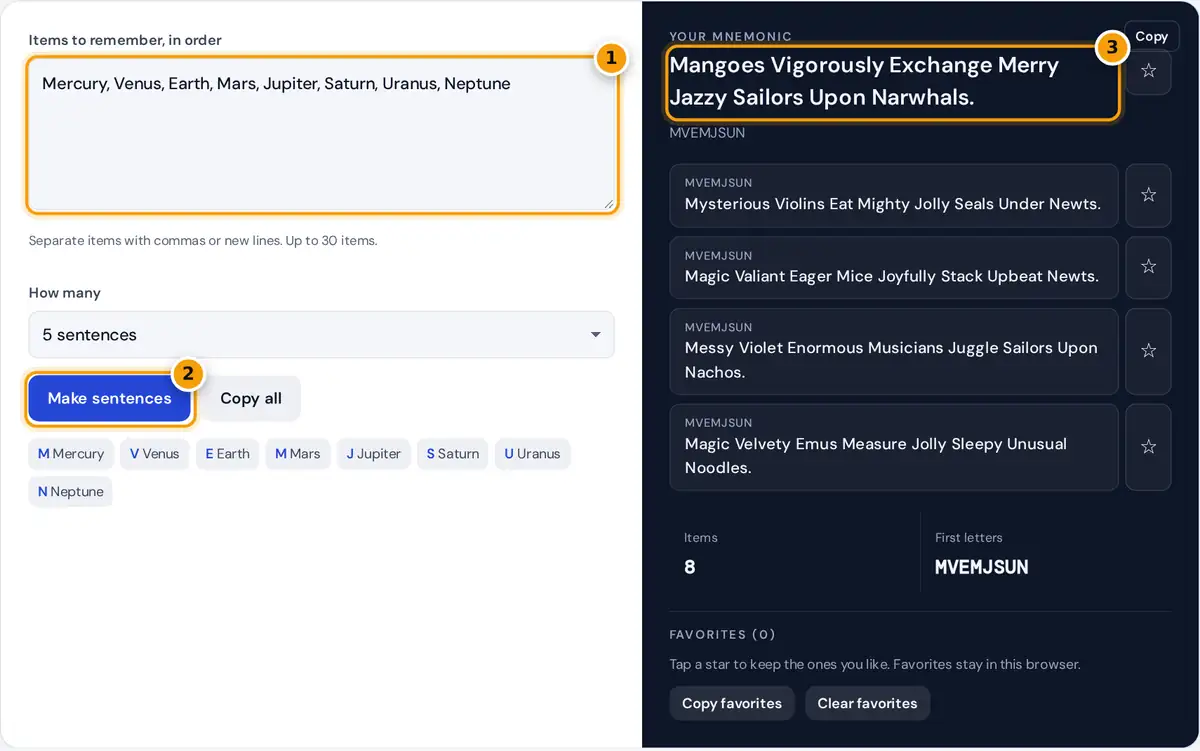
Task: Click the 'Separate items with commas' hint text
Action: (203, 241)
